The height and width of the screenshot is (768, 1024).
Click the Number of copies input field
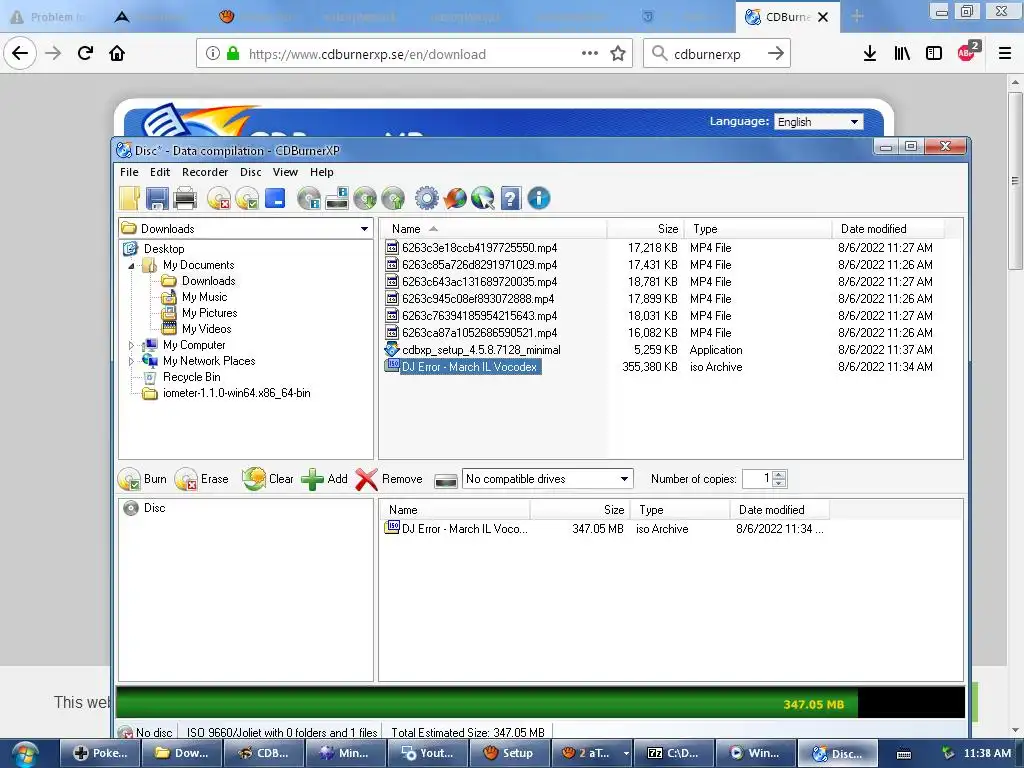point(758,479)
